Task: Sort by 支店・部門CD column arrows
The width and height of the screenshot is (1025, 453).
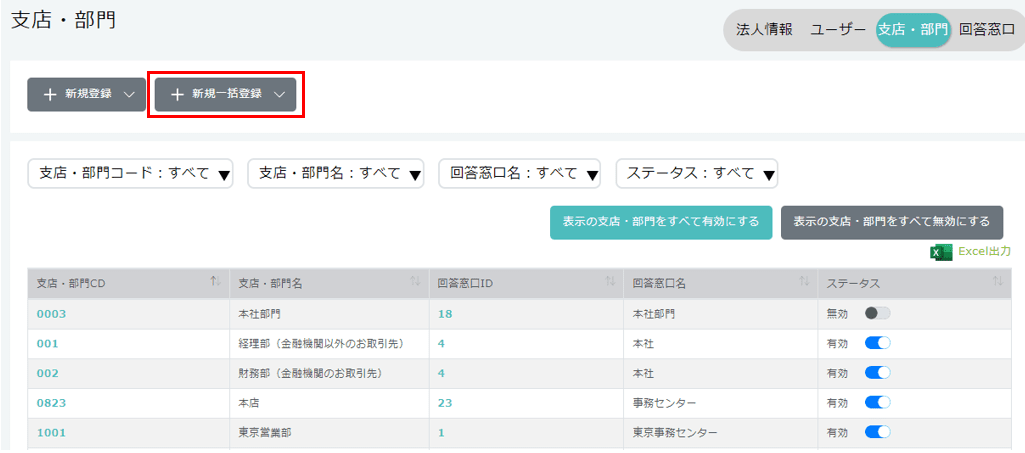Action: click(215, 283)
